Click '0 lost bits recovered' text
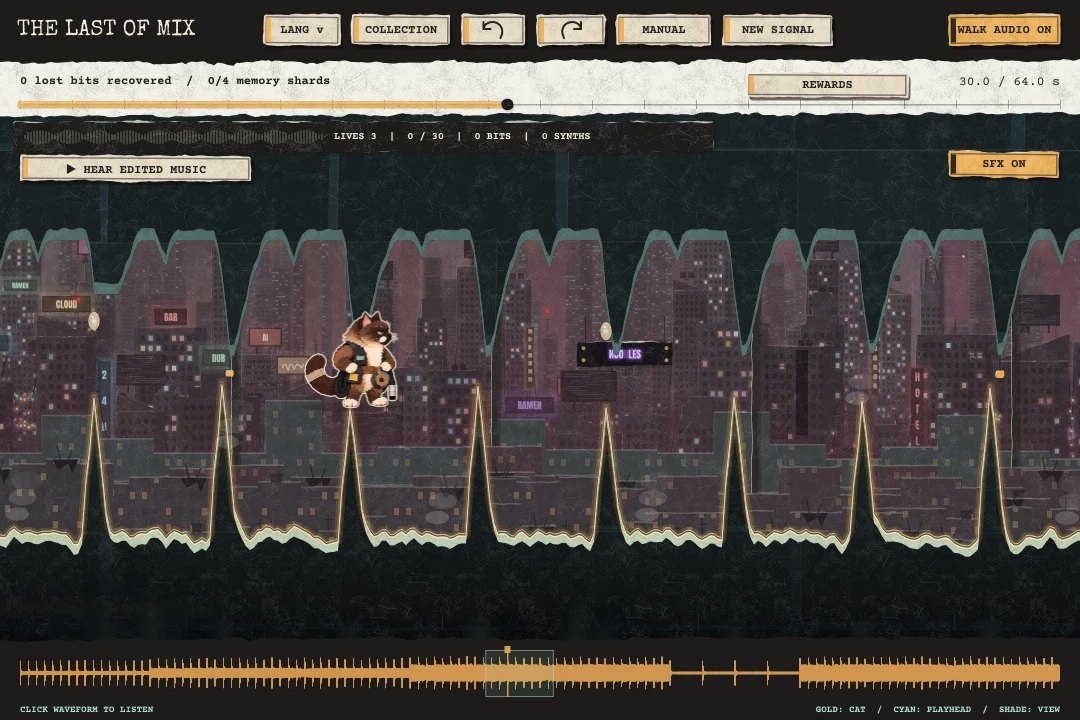The width and height of the screenshot is (1080, 720). (96, 81)
